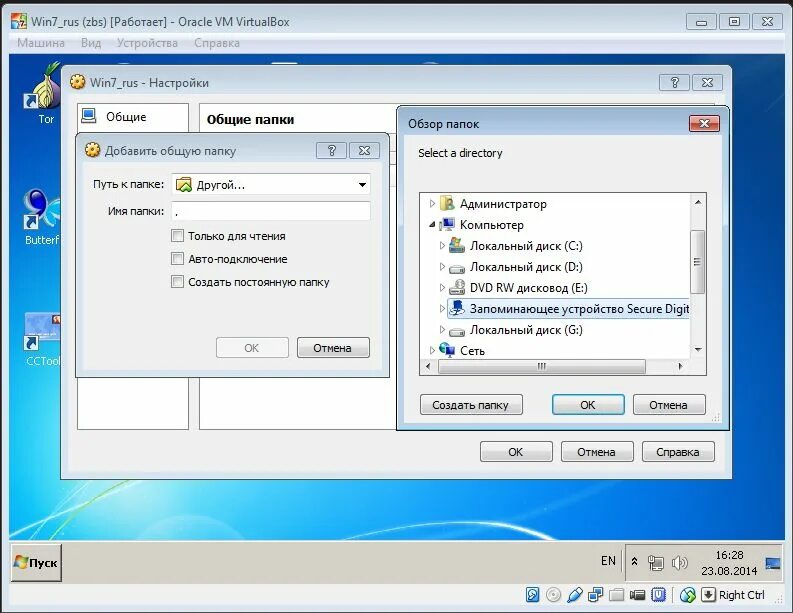Screen dimensions: 793x613
Task: Click the Butterfly shortcut icon on the guest desktop
Action: click(42, 207)
